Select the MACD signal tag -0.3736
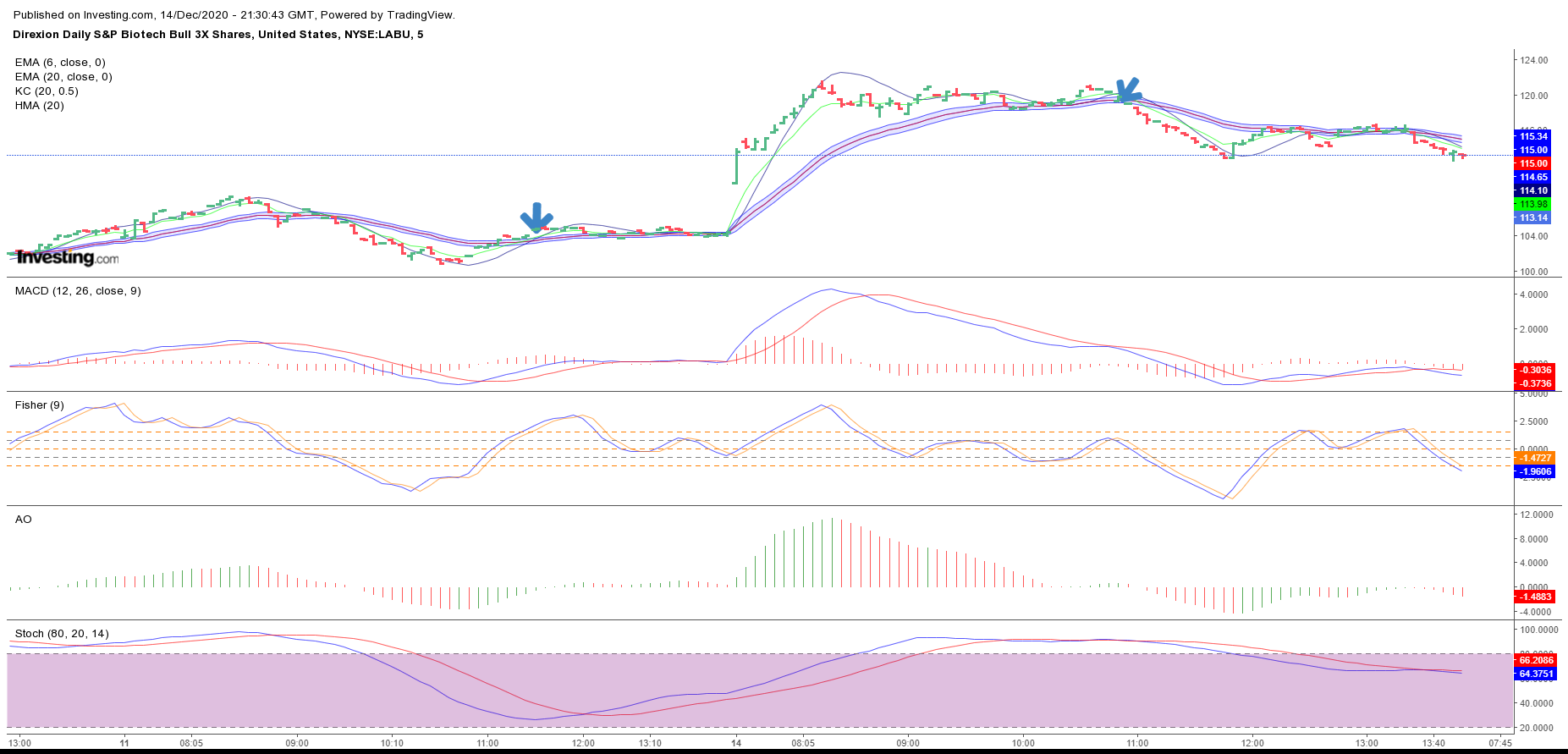The image size is (1568, 754). pos(1535,383)
